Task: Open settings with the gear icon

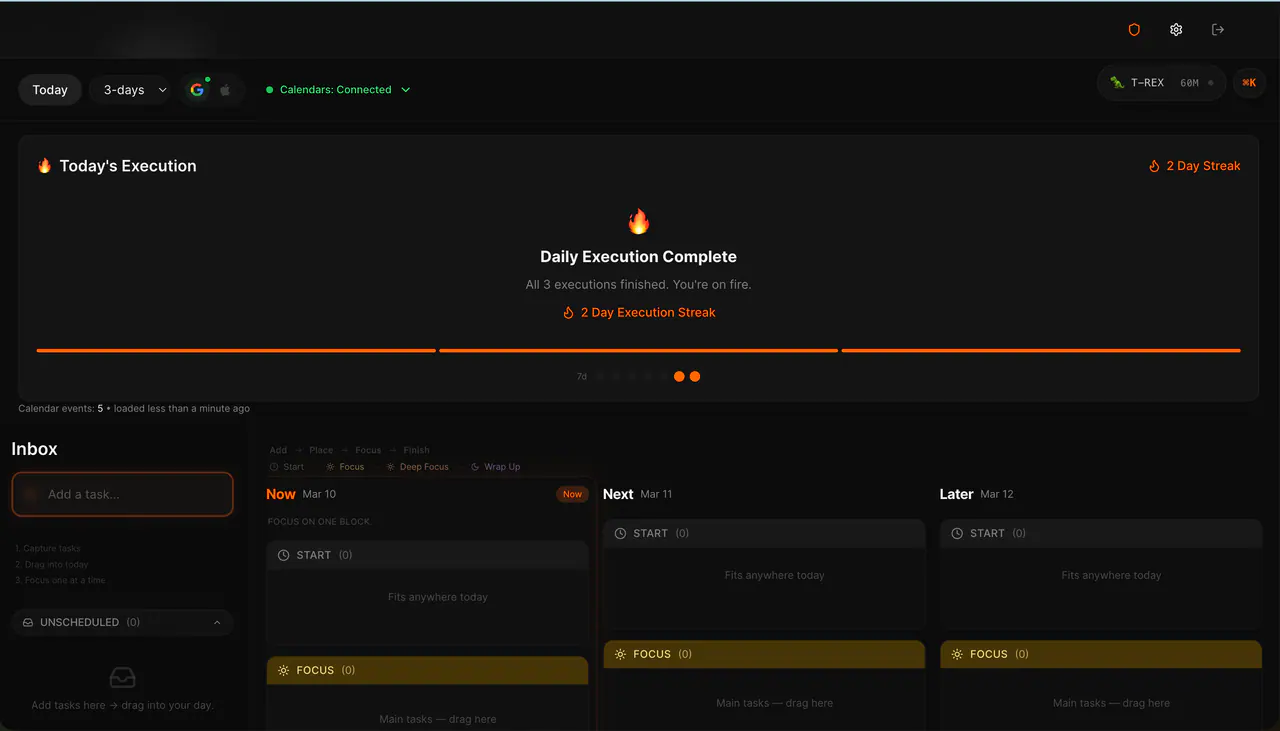Action: point(1176,30)
